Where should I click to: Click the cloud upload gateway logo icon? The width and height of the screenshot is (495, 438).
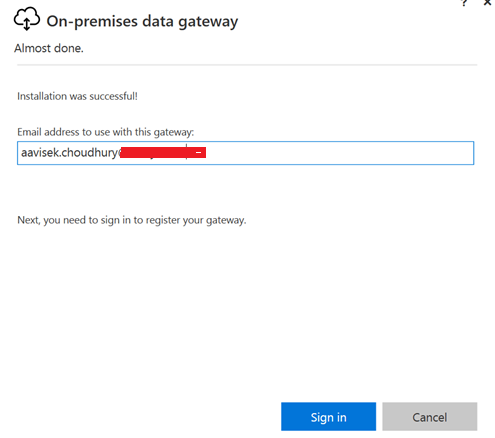27,19
